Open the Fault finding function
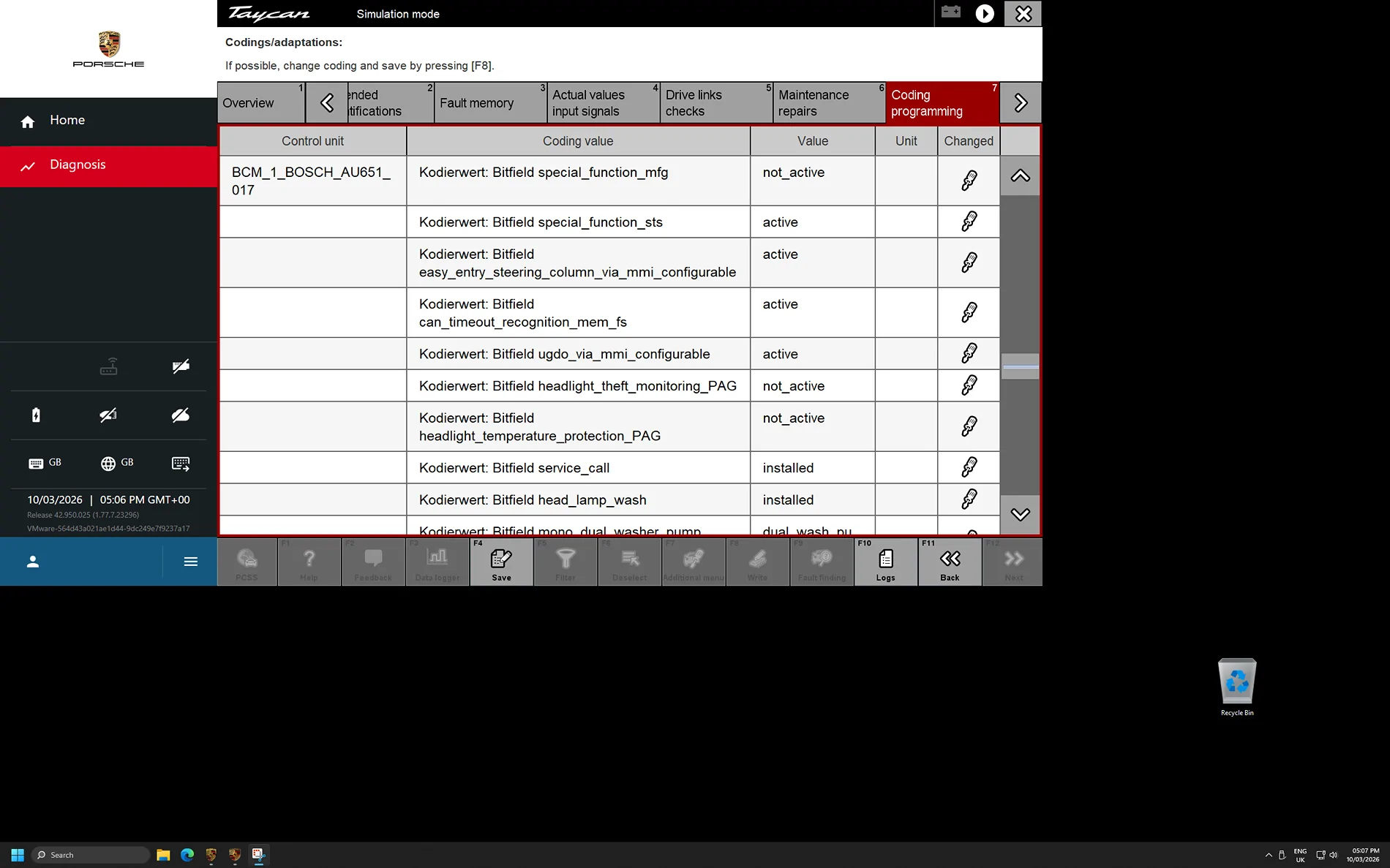 tap(822, 562)
